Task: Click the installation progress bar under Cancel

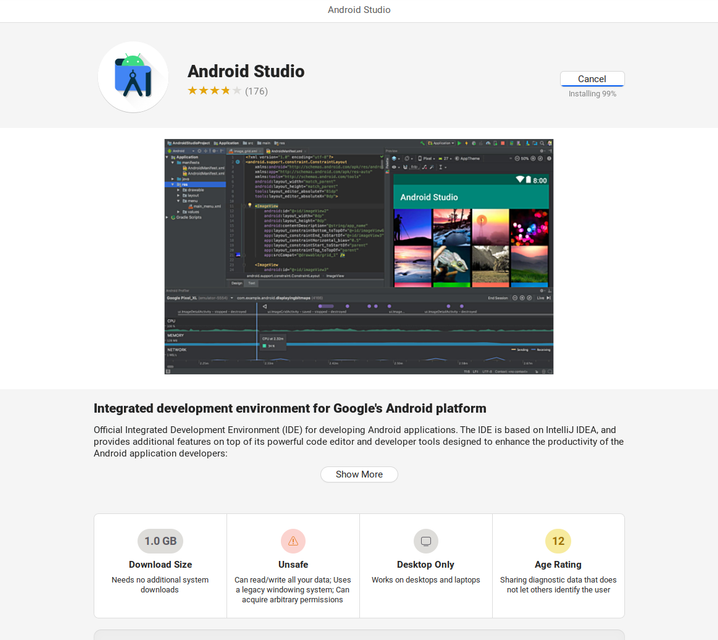Action: pos(592,87)
